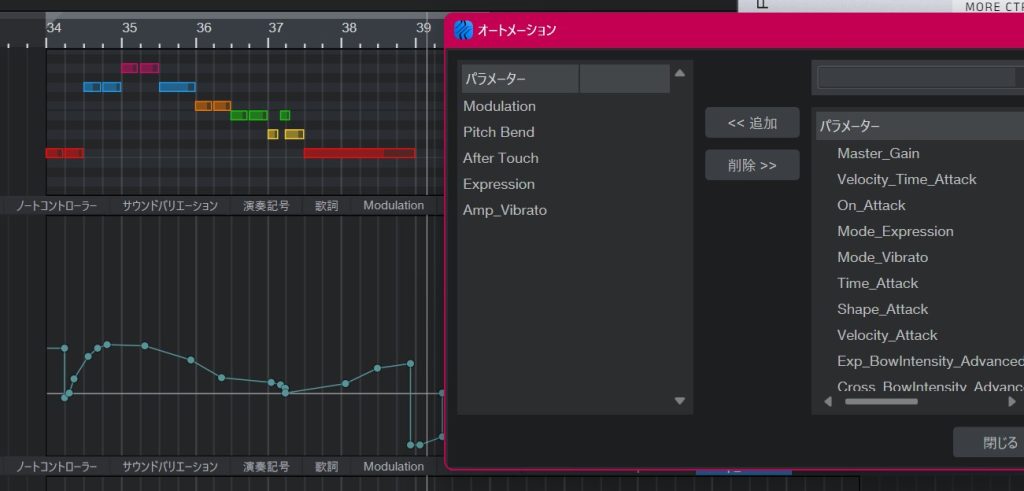
Task: Open the 演奏記号 tab in the upper tab row
Action: (x=266, y=205)
